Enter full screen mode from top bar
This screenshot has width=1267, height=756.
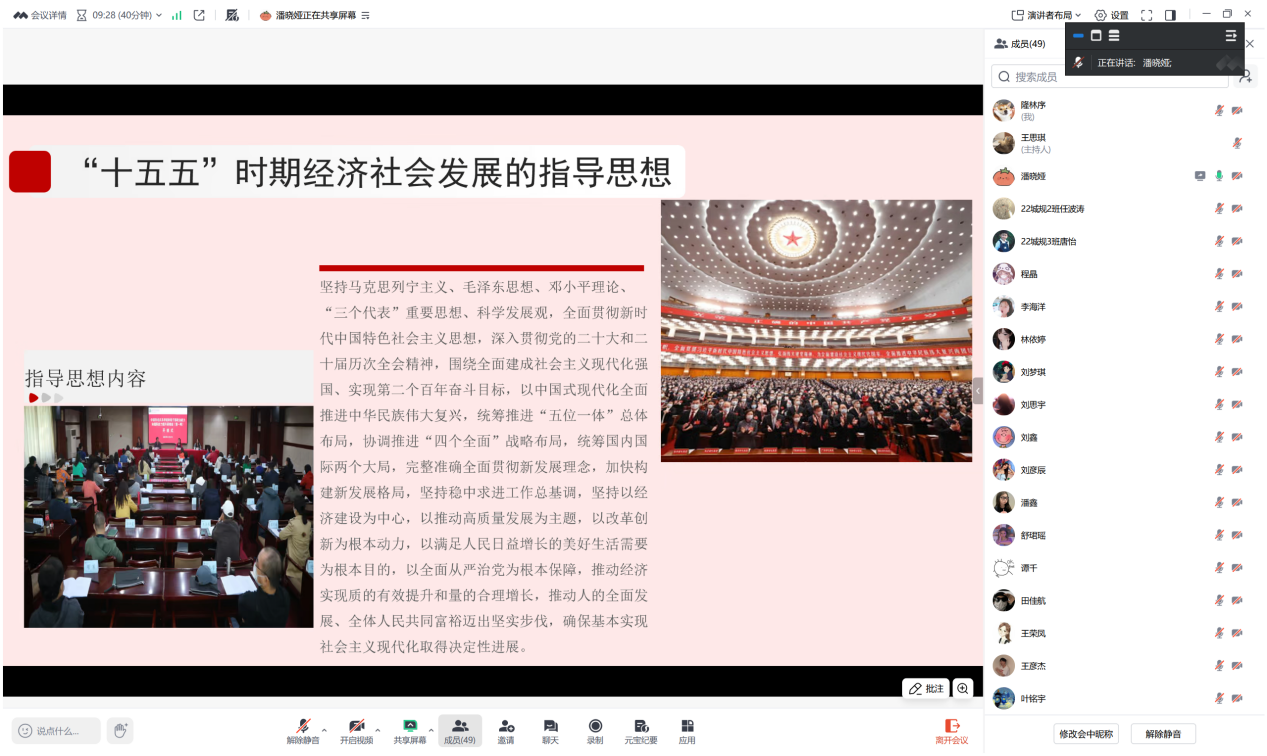point(1147,15)
